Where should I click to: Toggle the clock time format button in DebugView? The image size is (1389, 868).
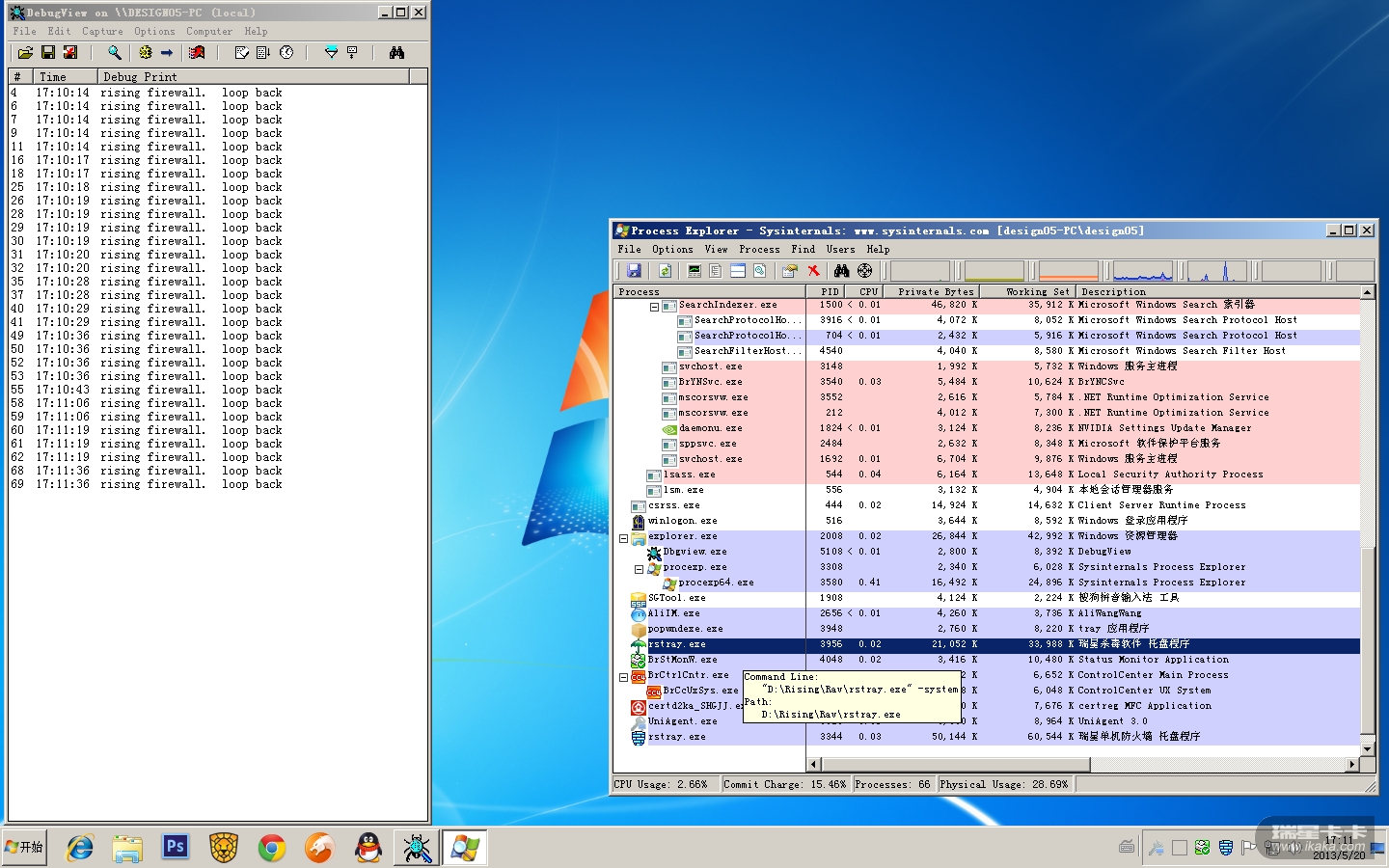click(286, 53)
